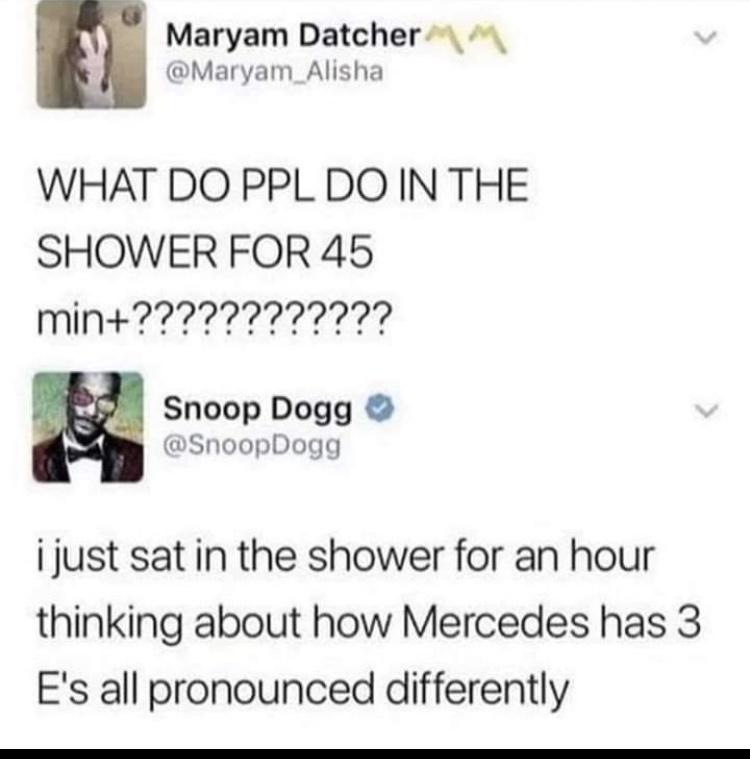Visit the @SnoopDogg handle link
The image size is (750, 759).
click(x=252, y=445)
